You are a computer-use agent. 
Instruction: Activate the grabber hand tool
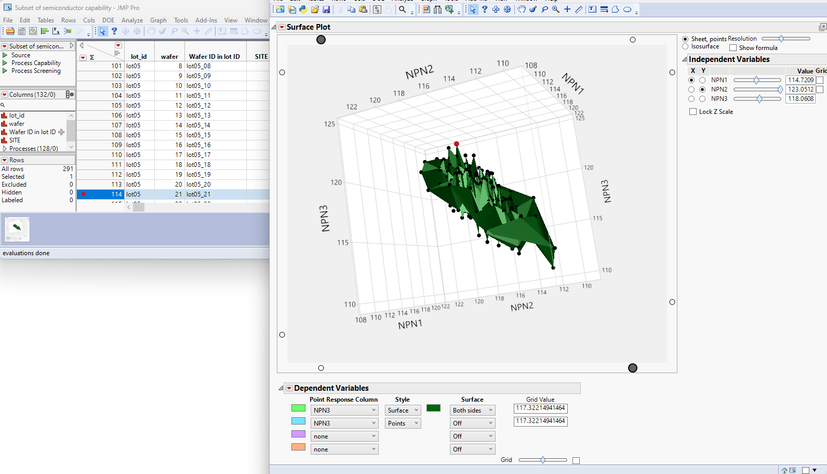(x=521, y=10)
